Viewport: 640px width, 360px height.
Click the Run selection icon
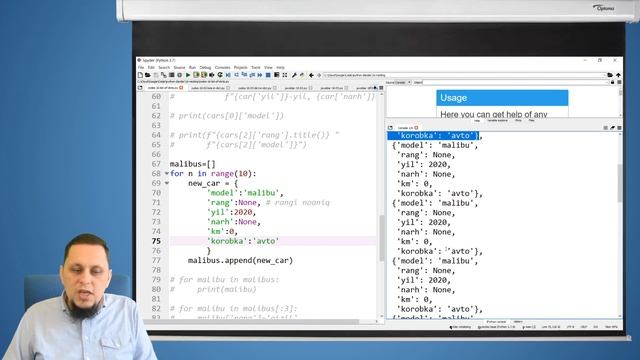pos(212,75)
